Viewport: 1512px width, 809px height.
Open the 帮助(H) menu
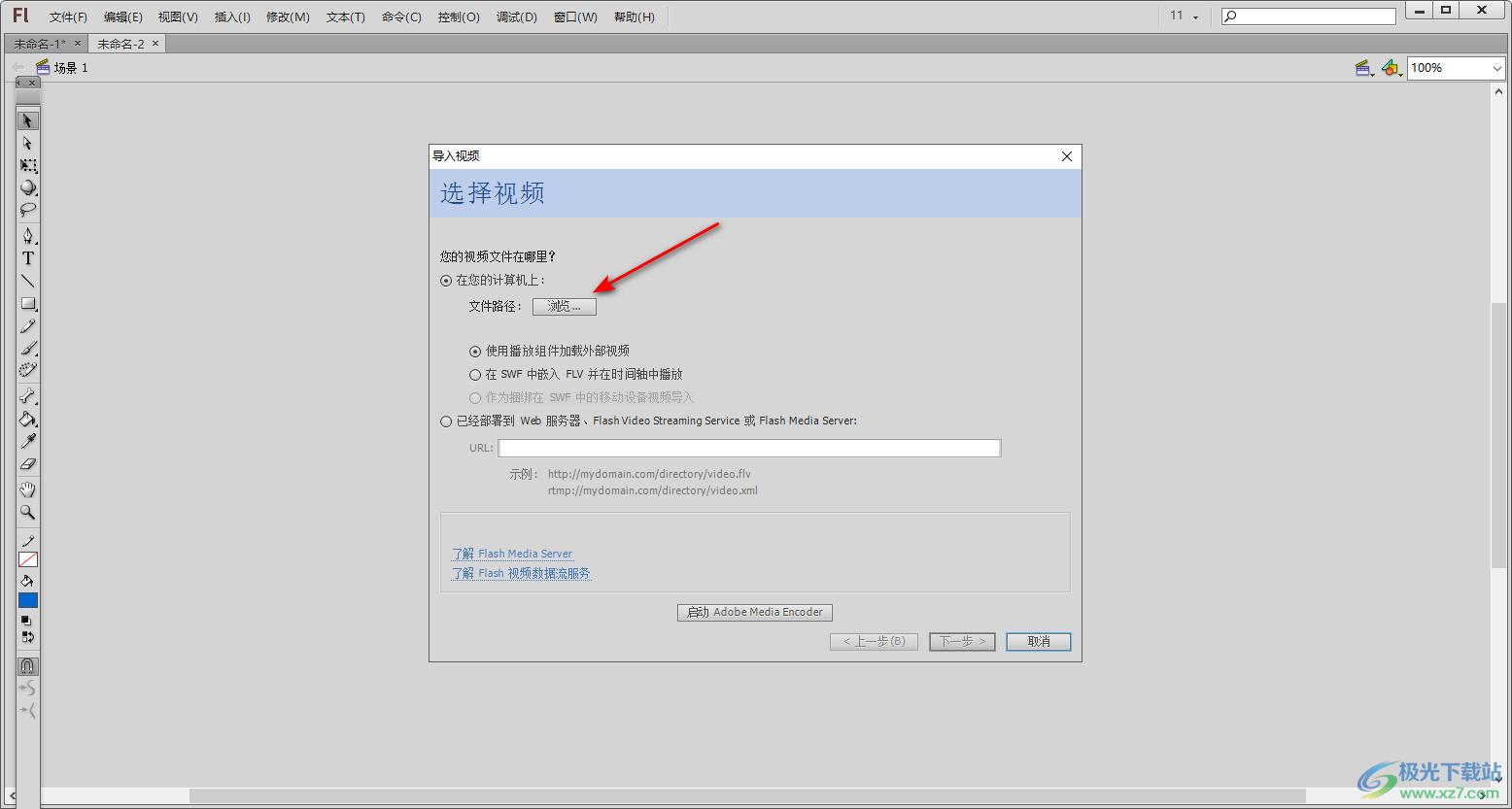pos(634,17)
